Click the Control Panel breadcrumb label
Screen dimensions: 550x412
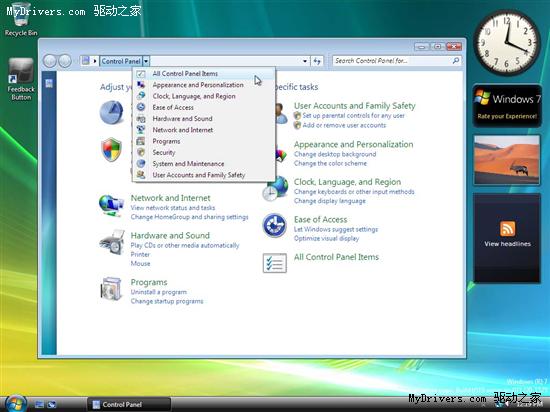click(121, 61)
